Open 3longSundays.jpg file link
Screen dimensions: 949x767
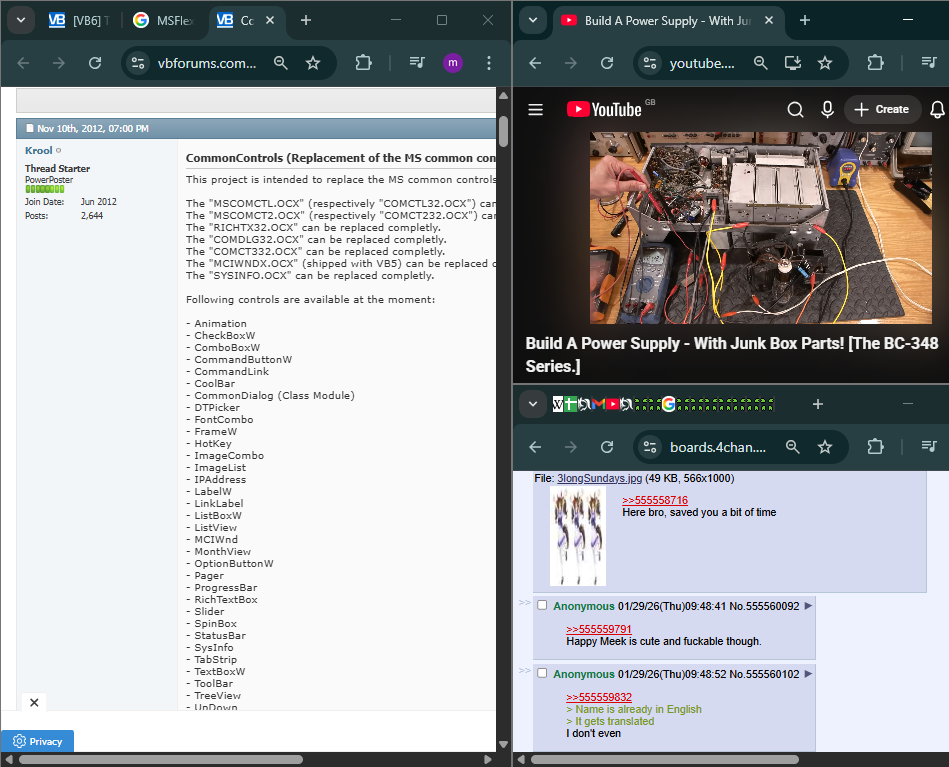(x=599, y=478)
